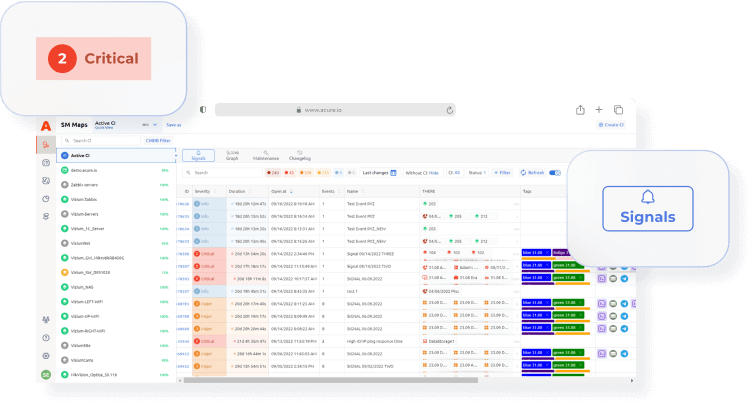Select the Active CI tree row
754x407 pixels.
(x=116, y=155)
